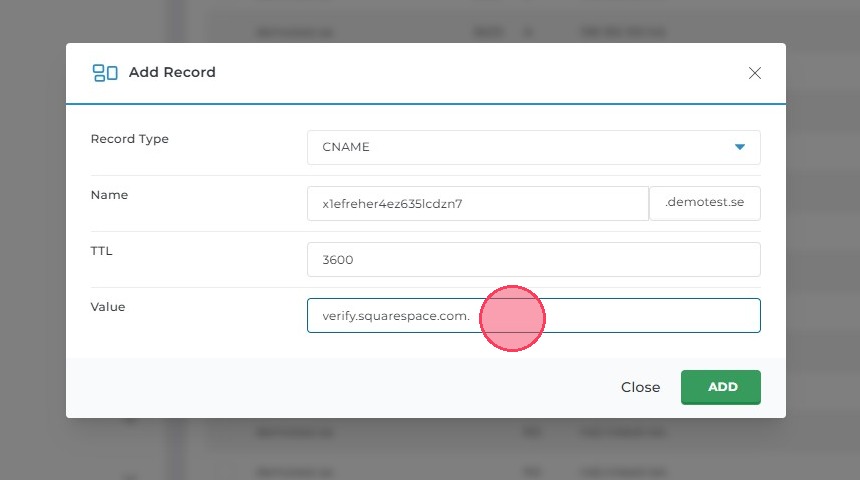Select the CNAME text in the dropdown

tap(346, 147)
